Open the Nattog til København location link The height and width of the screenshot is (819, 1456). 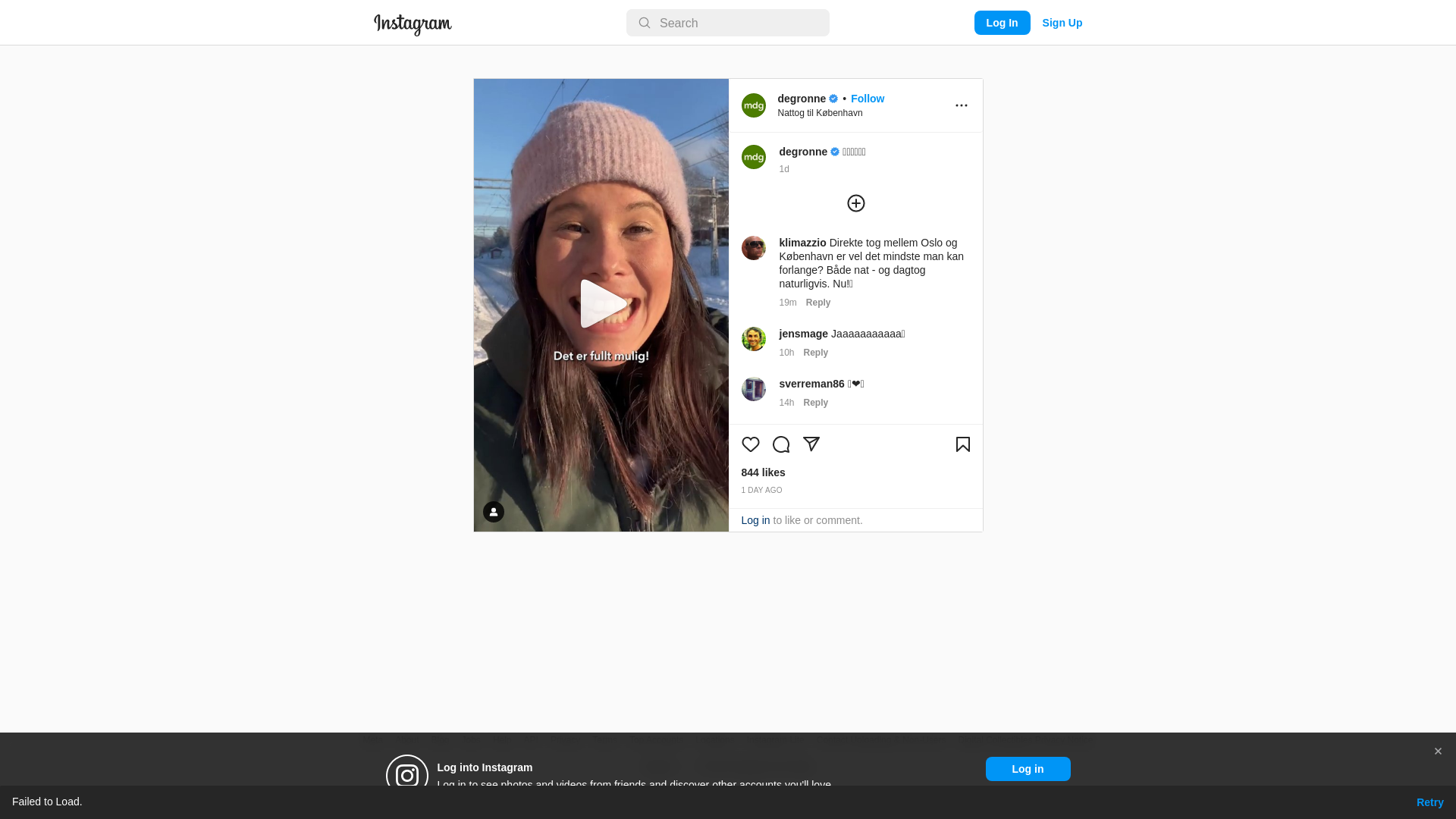click(x=820, y=113)
